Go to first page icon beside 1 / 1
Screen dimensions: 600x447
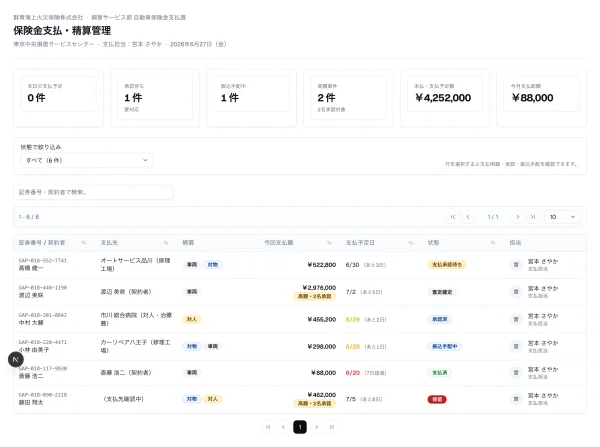[x=453, y=217]
